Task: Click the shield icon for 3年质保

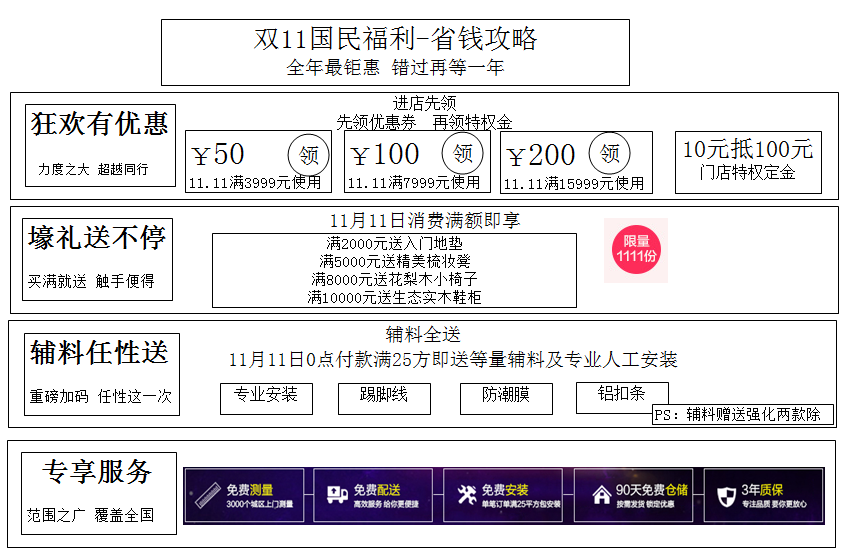Action: click(x=726, y=497)
